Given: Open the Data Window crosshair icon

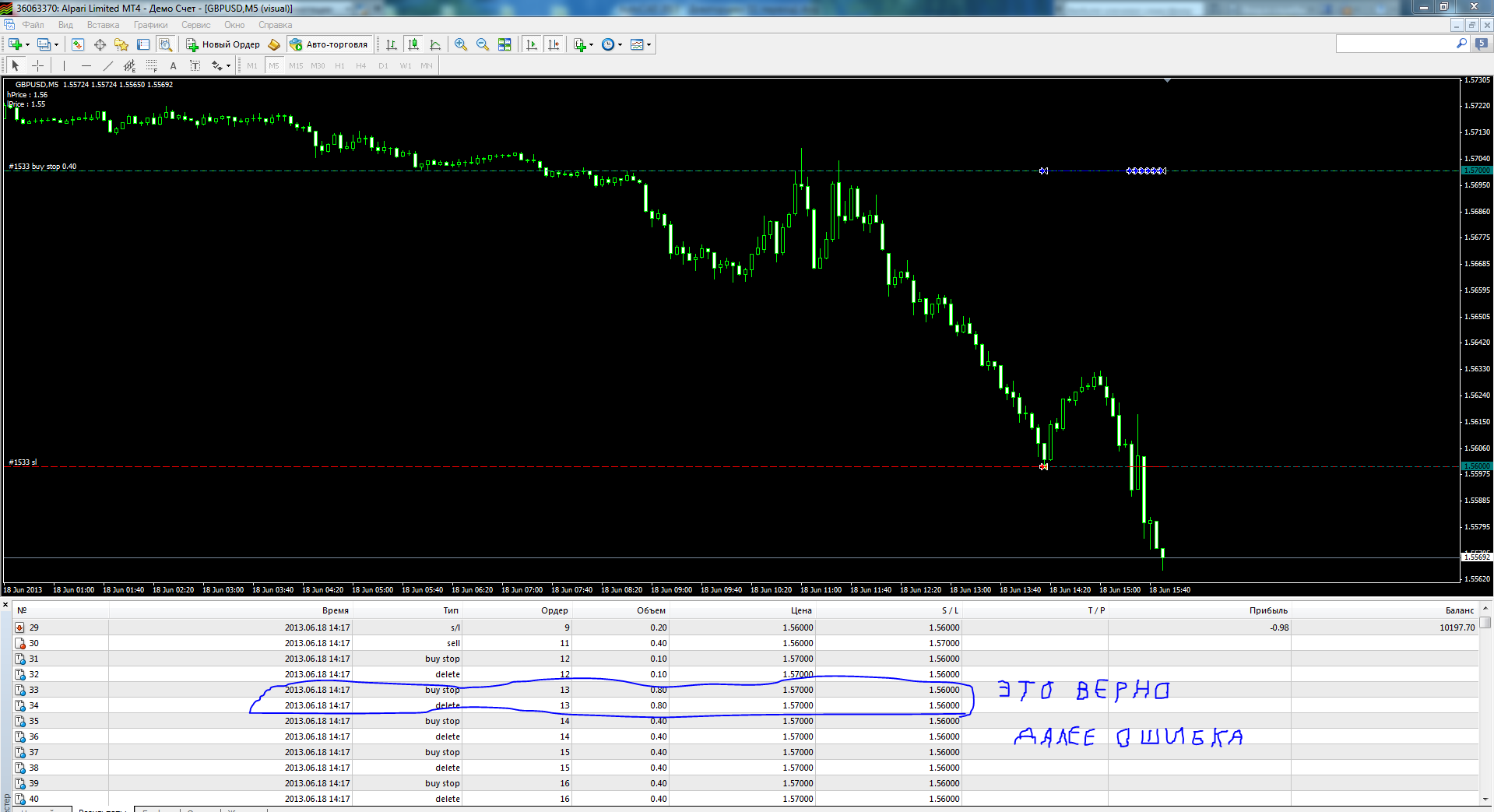Looking at the screenshot, I should (100, 44).
